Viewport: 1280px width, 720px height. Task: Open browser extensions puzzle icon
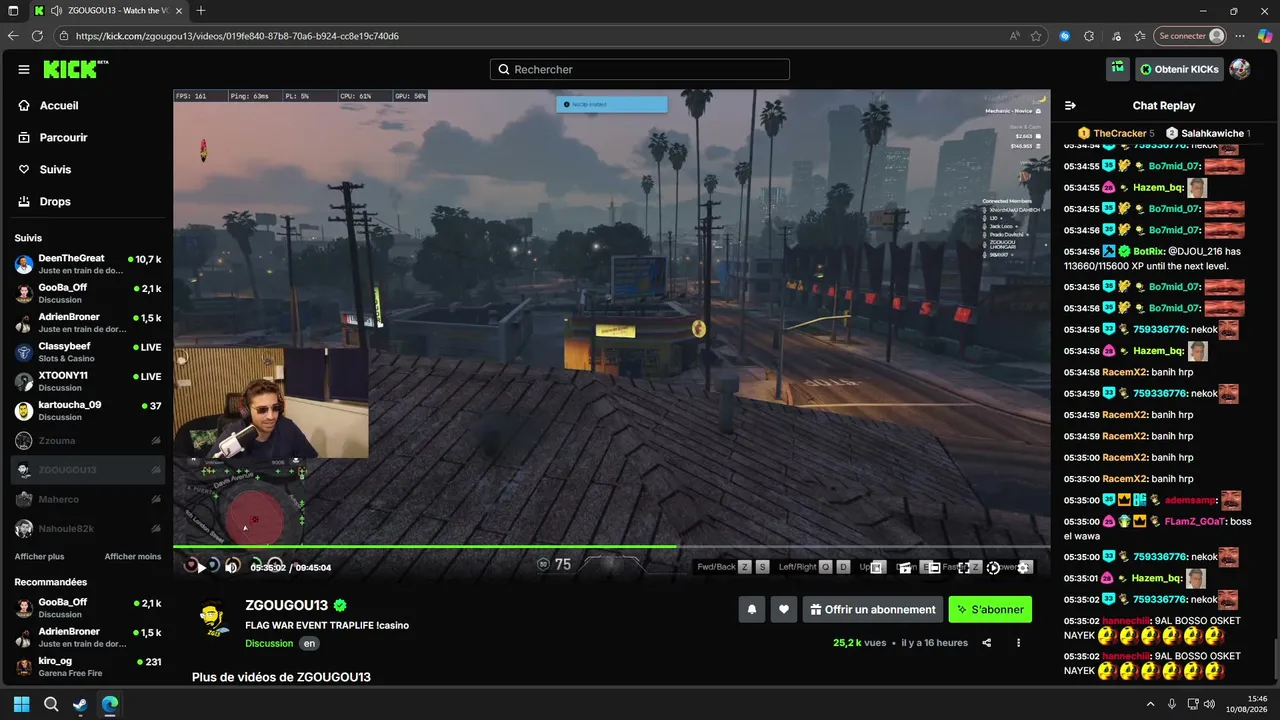[1088, 36]
